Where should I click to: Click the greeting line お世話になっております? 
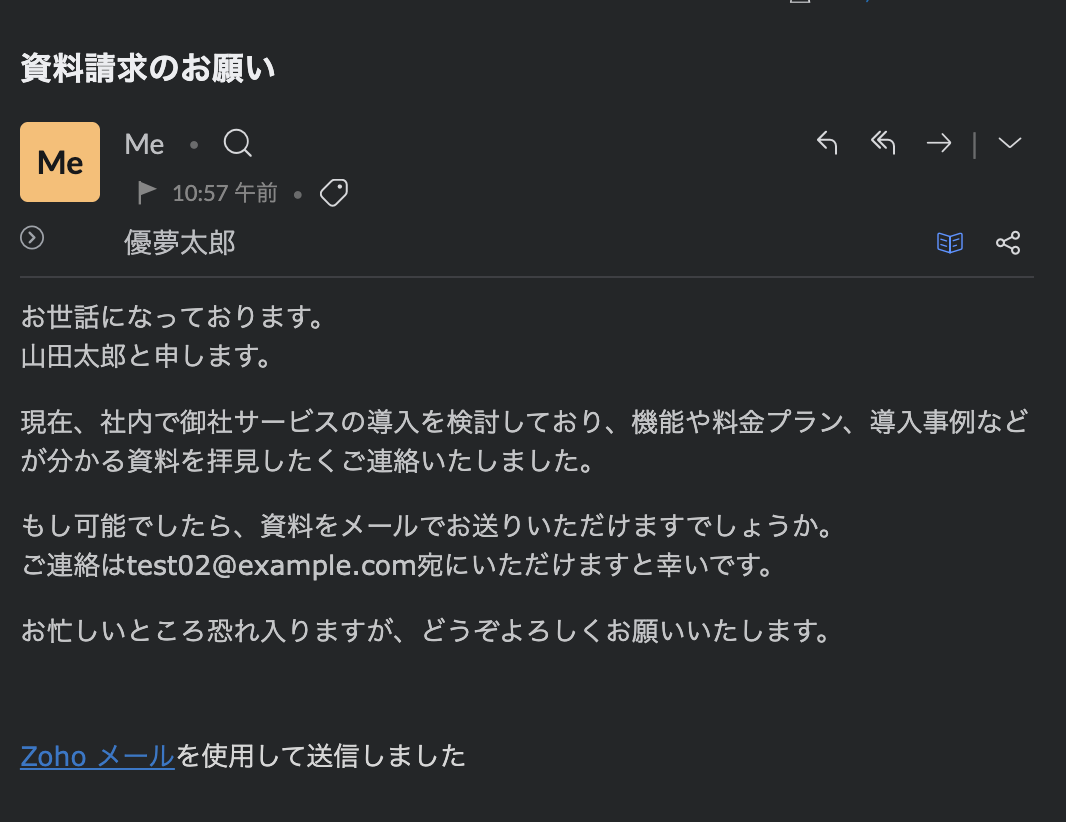click(x=173, y=317)
